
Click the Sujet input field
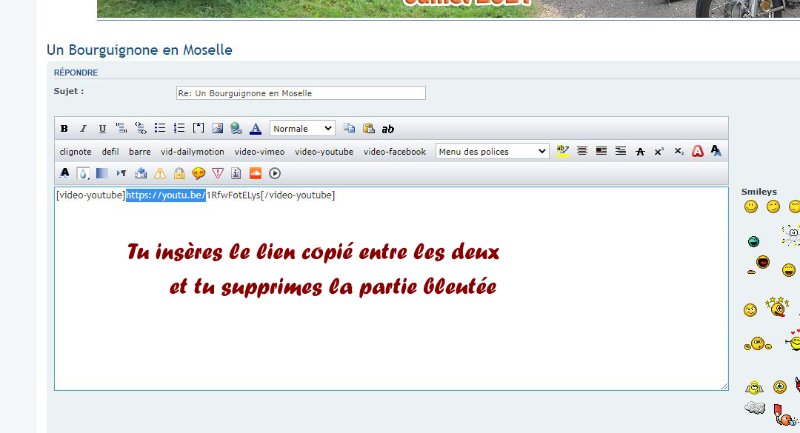pyautogui.click(x=300, y=93)
